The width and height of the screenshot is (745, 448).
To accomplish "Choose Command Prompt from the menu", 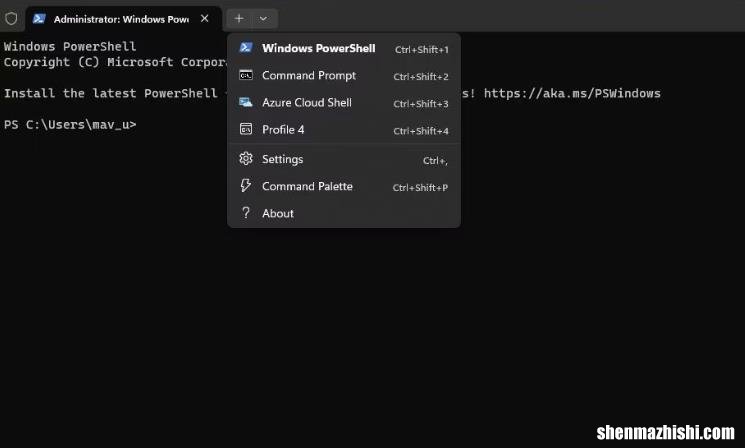I will coord(344,76).
